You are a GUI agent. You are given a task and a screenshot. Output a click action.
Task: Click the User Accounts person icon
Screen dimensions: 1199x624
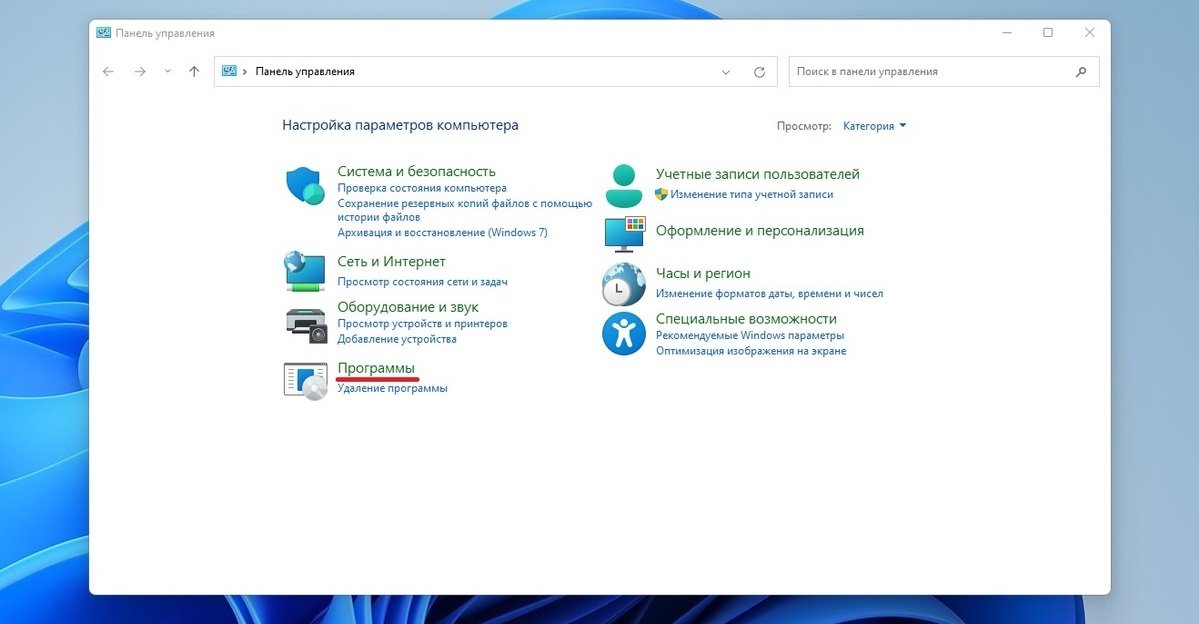point(624,186)
